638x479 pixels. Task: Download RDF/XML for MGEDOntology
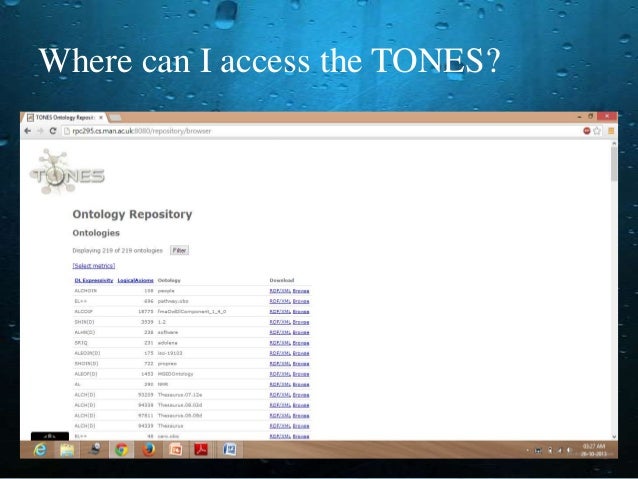pos(280,374)
